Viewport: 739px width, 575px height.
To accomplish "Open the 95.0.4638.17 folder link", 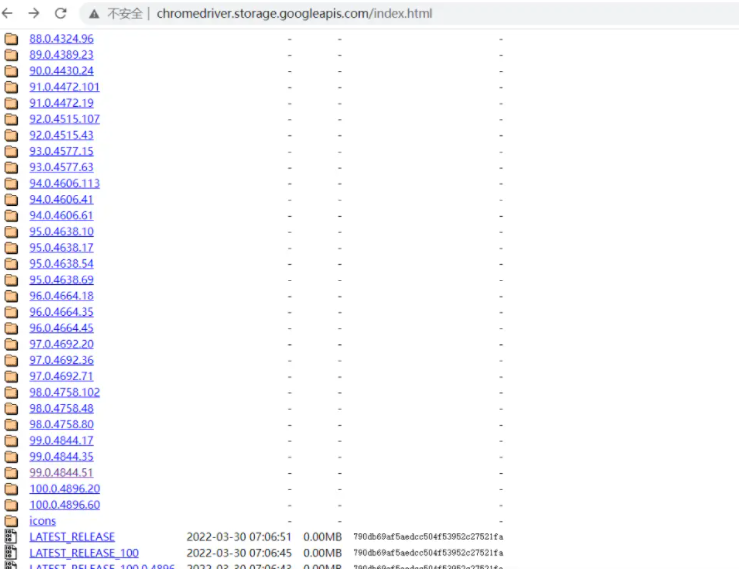I will coord(61,247).
